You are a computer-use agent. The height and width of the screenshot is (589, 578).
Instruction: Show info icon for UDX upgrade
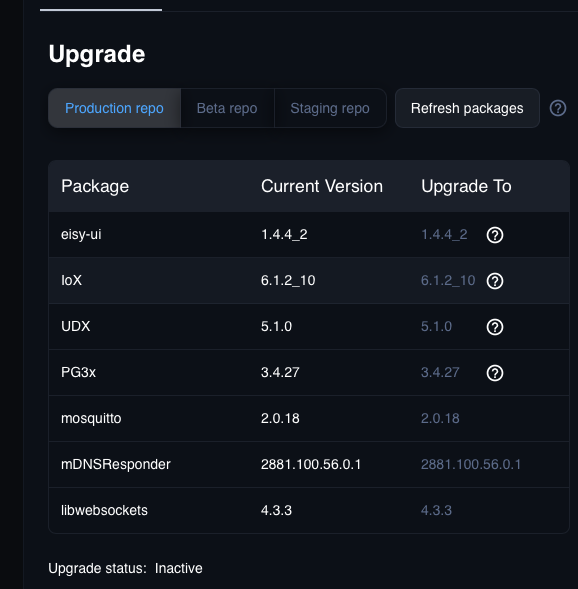pyautogui.click(x=495, y=327)
